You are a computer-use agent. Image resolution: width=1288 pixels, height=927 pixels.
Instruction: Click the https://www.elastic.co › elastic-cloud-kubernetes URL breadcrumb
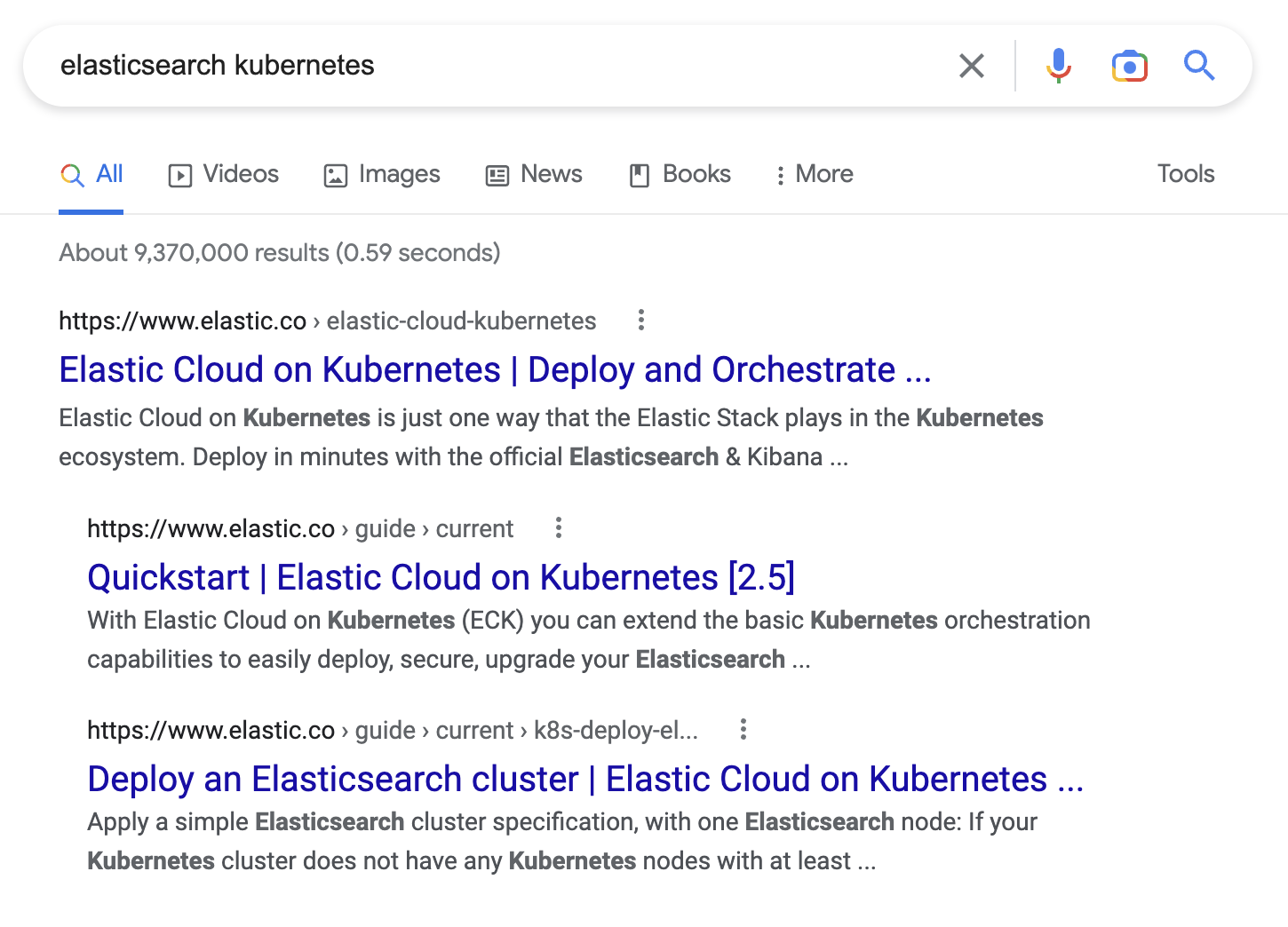click(x=328, y=321)
